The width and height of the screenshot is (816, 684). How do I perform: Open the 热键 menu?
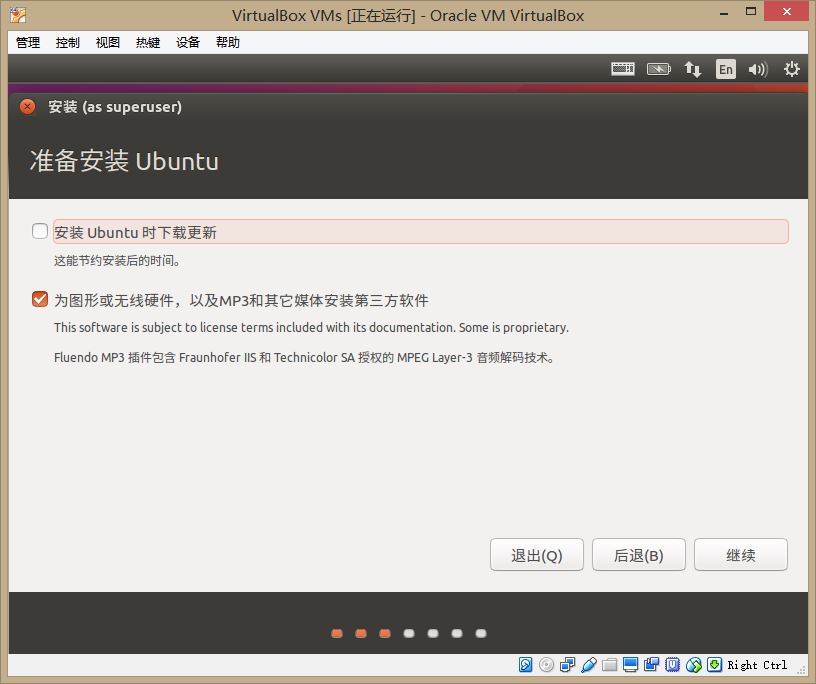click(148, 43)
